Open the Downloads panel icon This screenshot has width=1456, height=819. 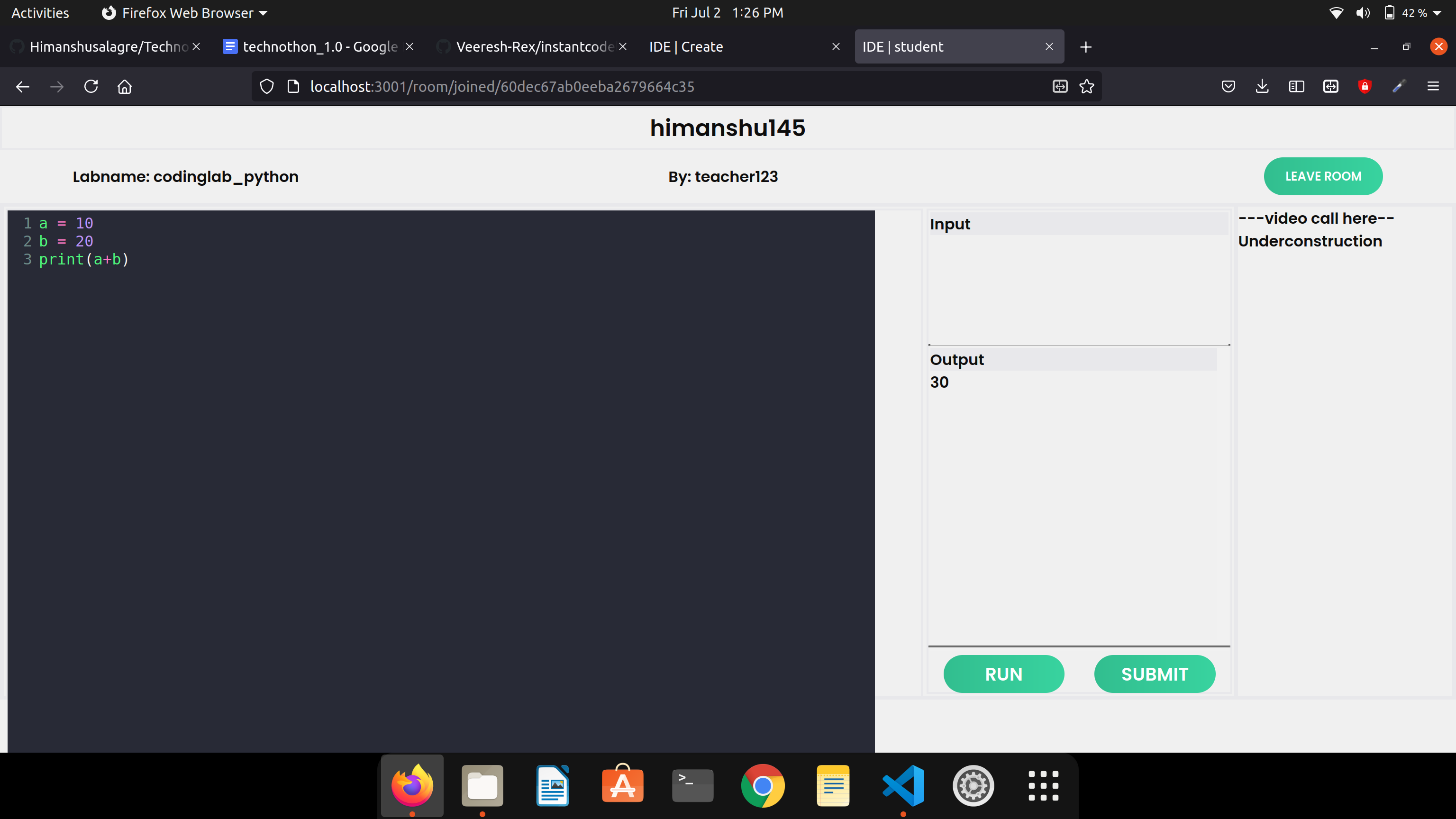[1262, 86]
